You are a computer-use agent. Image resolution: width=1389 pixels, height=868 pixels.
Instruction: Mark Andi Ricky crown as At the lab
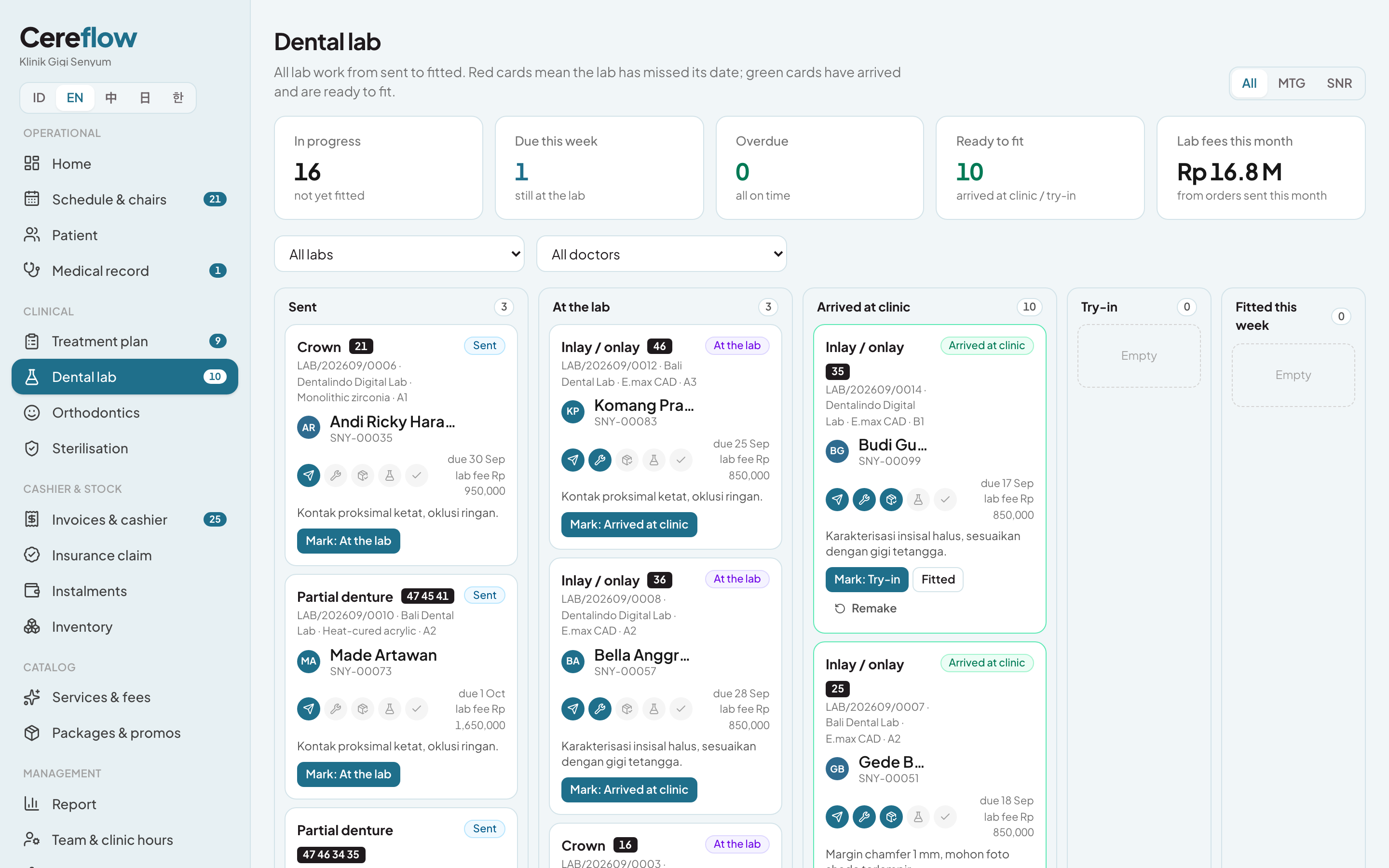[348, 541]
